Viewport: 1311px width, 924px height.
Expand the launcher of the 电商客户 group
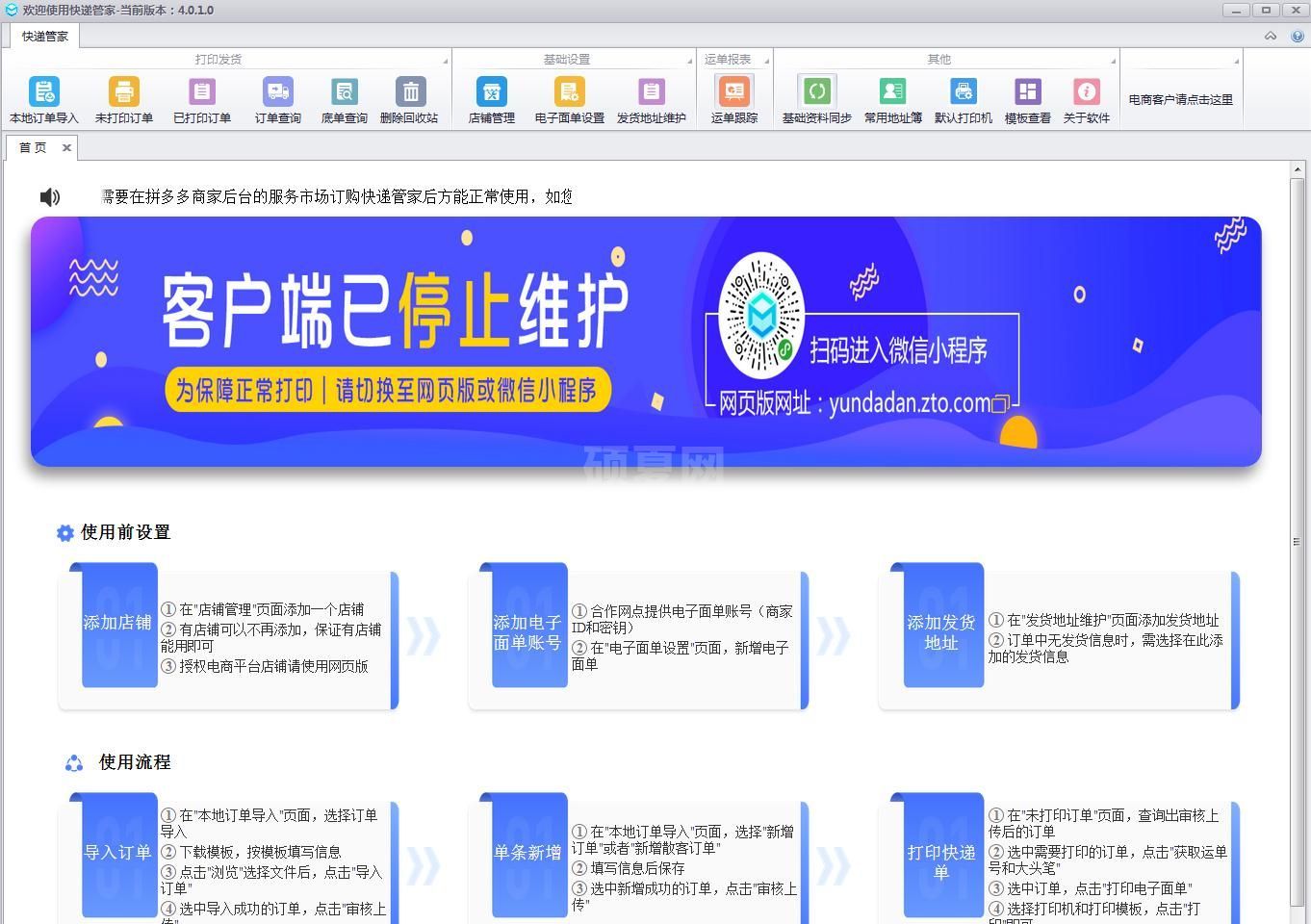[1237, 61]
